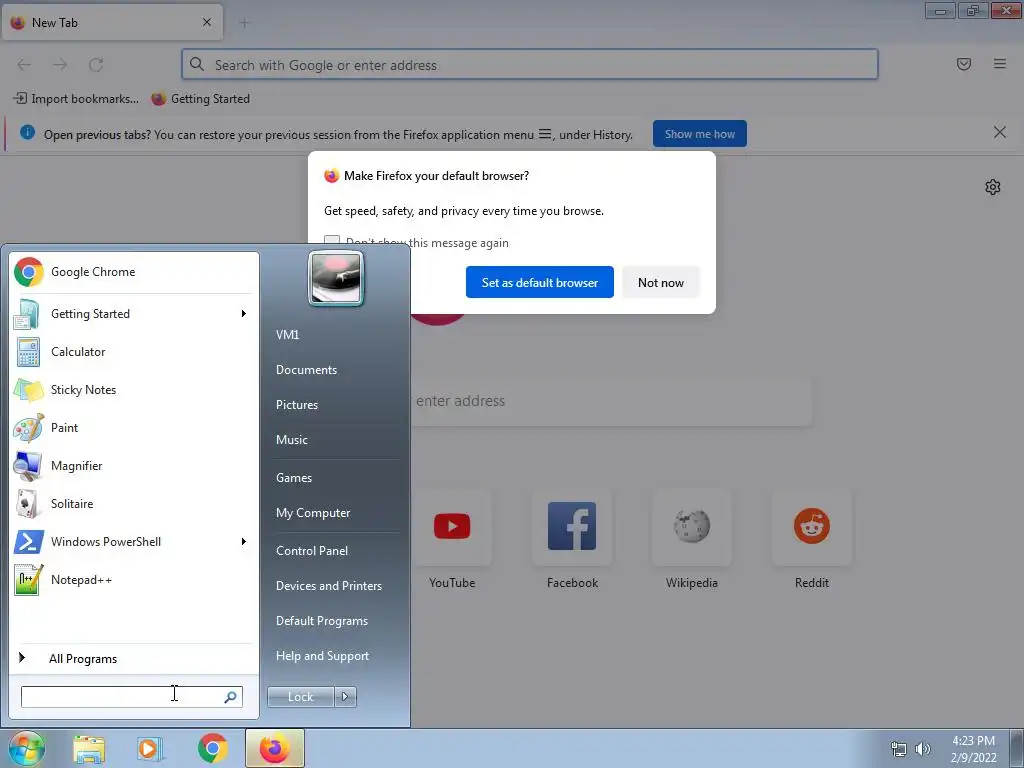1024x768 pixels.
Task: Save to Pocket icon in toolbar
Action: (963, 64)
